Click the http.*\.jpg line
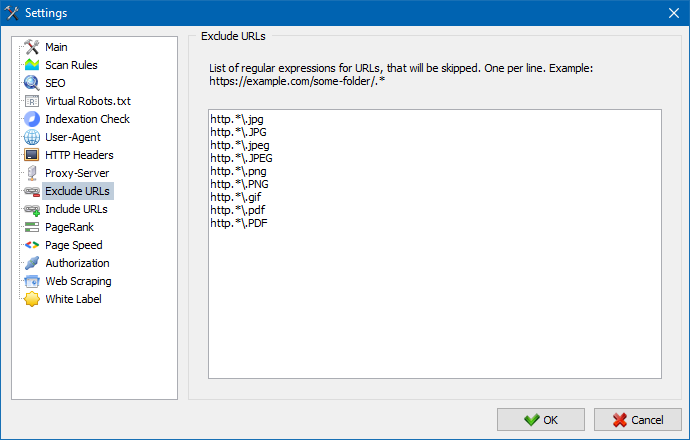 237,119
